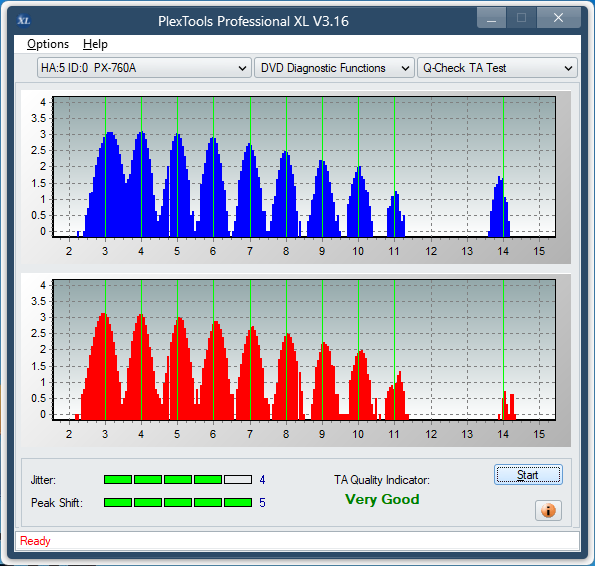The width and height of the screenshot is (595, 566).
Task: Click the empty fifth Jitter bar segment
Action: (238, 480)
